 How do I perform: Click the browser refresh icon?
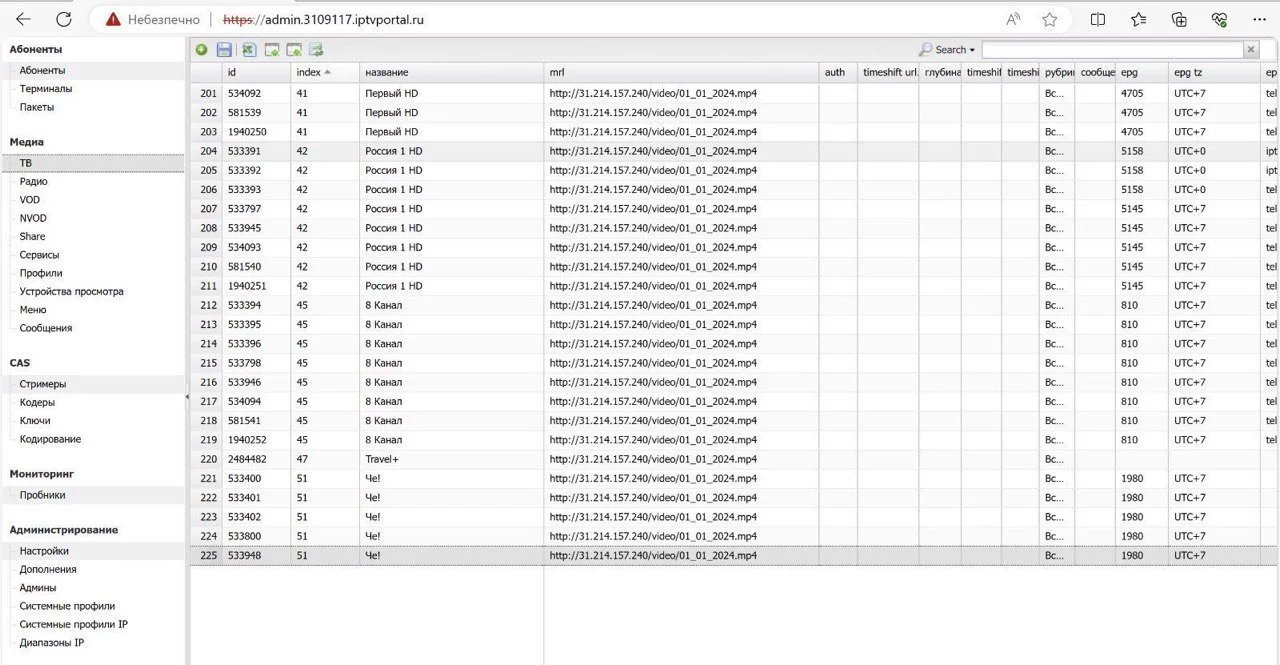coord(64,19)
